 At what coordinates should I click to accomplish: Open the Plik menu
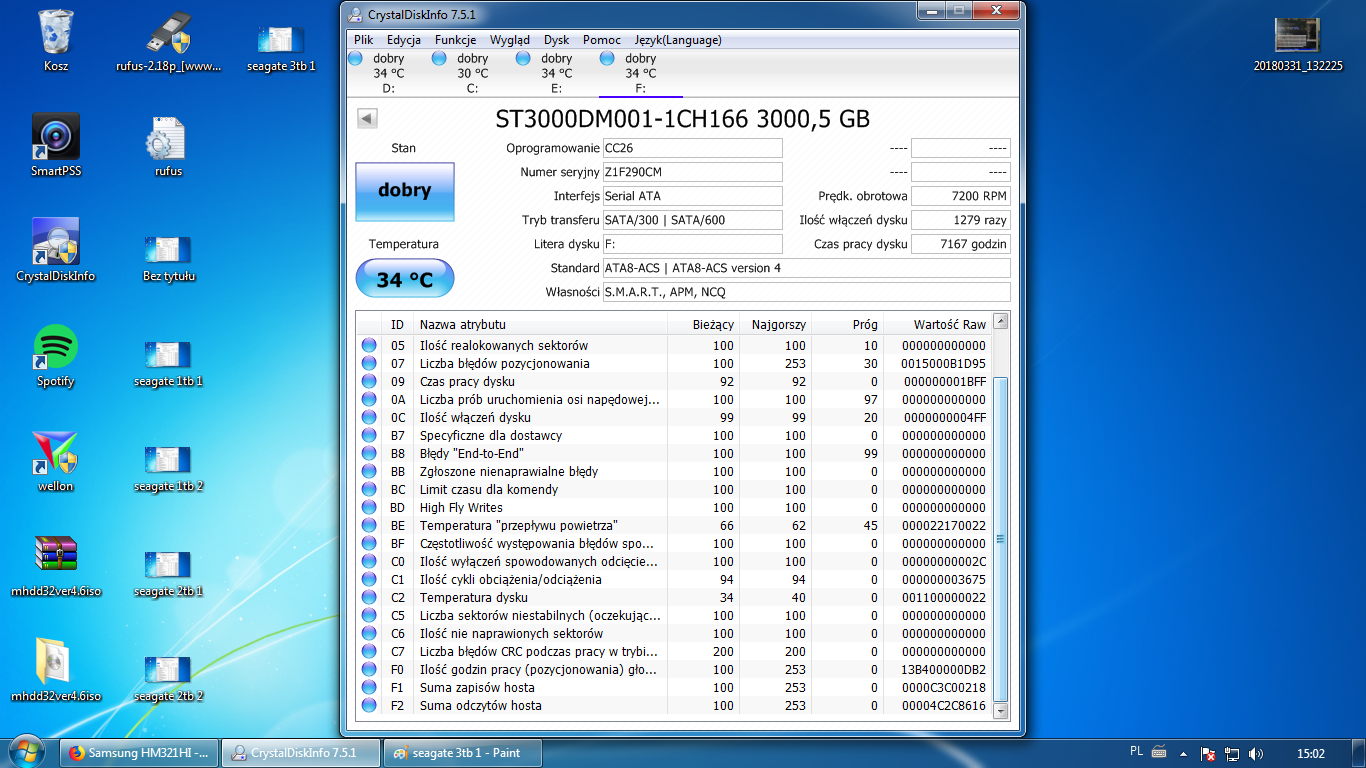click(x=363, y=40)
